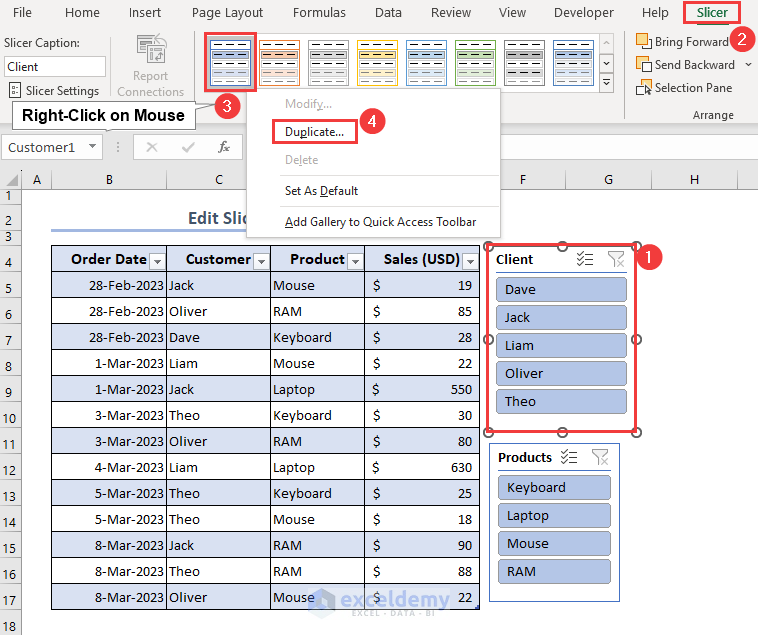Filter by RAM in Products slicer
758x635 pixels.
(554, 572)
